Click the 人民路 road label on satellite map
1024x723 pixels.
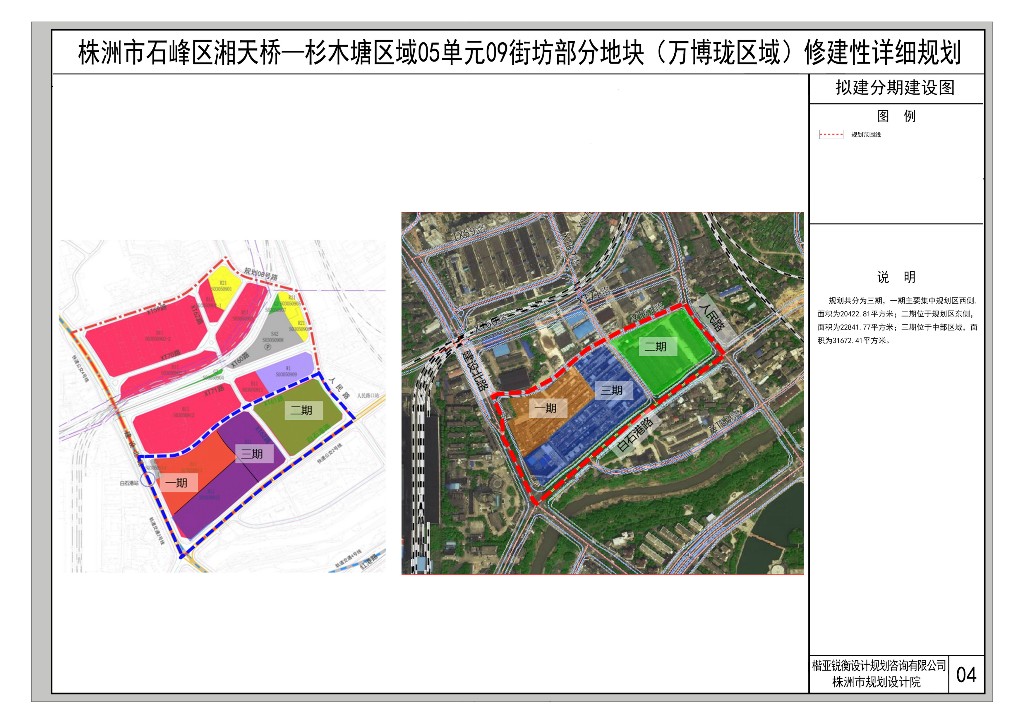(x=711, y=319)
